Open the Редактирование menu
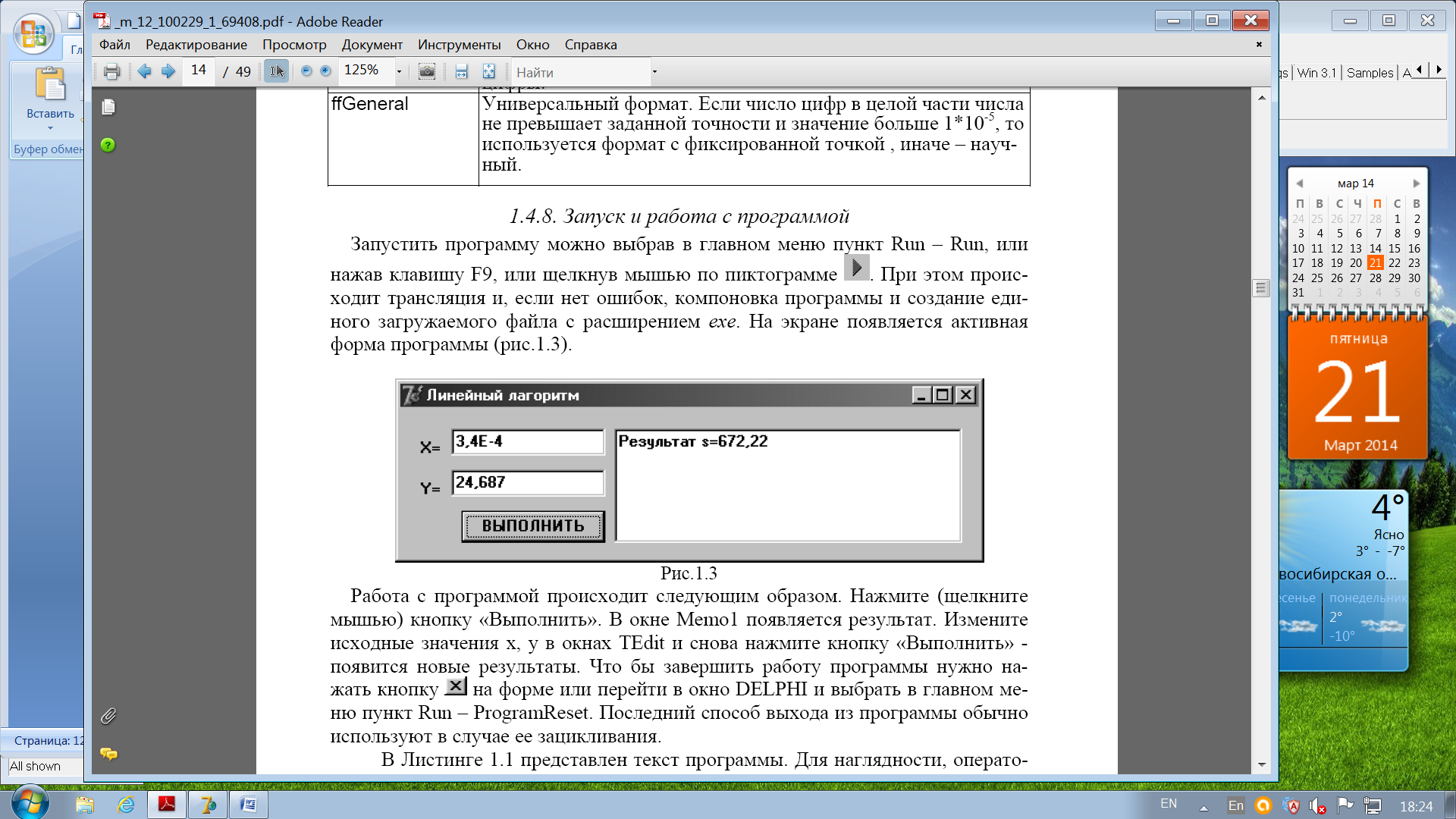The image size is (1456, 819). pyautogui.click(x=196, y=45)
